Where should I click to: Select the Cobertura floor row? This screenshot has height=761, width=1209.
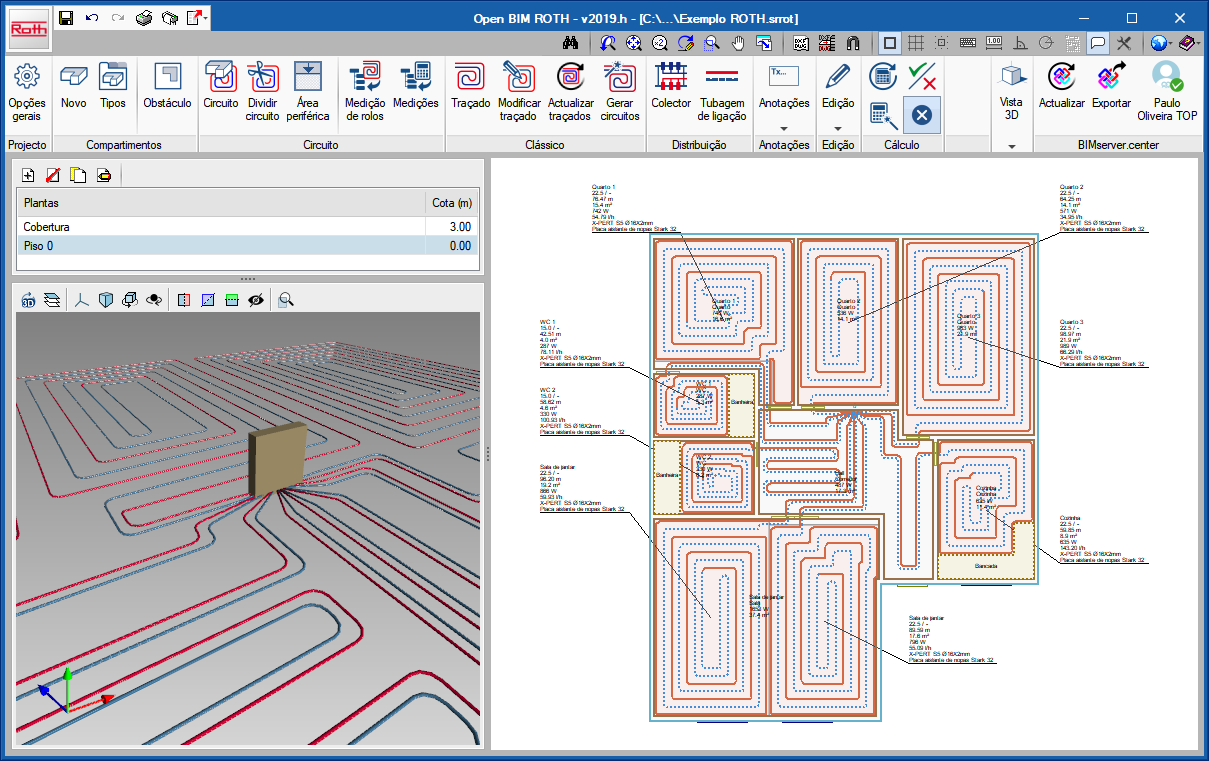tap(248, 227)
